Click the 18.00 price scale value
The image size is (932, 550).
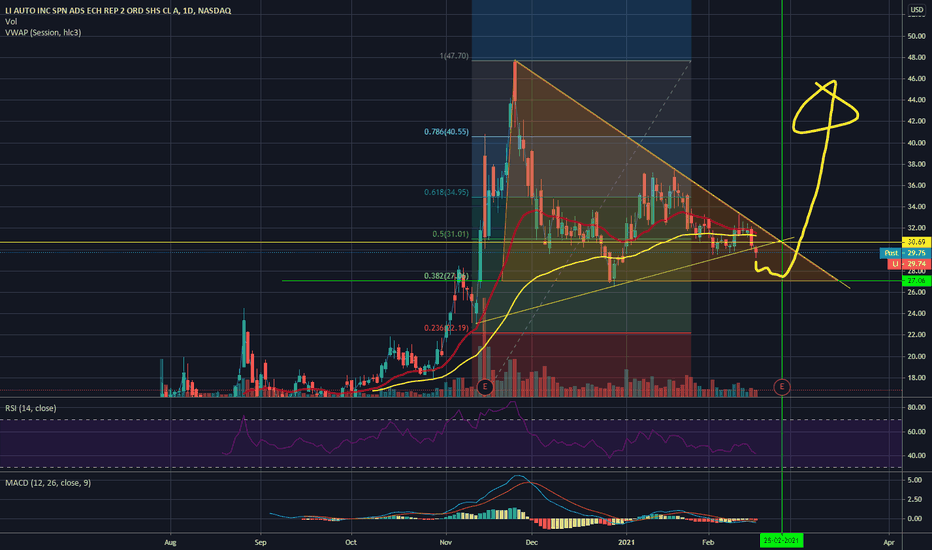tap(917, 378)
